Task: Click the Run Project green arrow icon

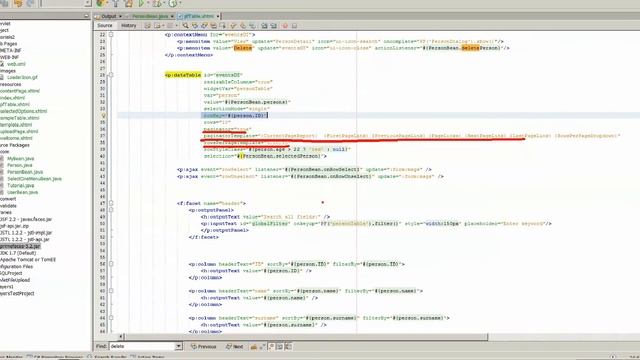Action: [x=141, y=3]
